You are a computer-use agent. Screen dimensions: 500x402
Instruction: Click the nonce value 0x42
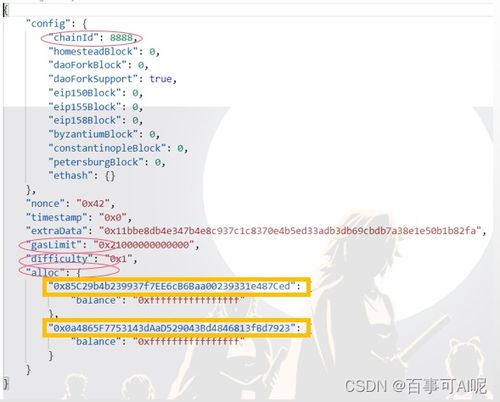[93, 203]
